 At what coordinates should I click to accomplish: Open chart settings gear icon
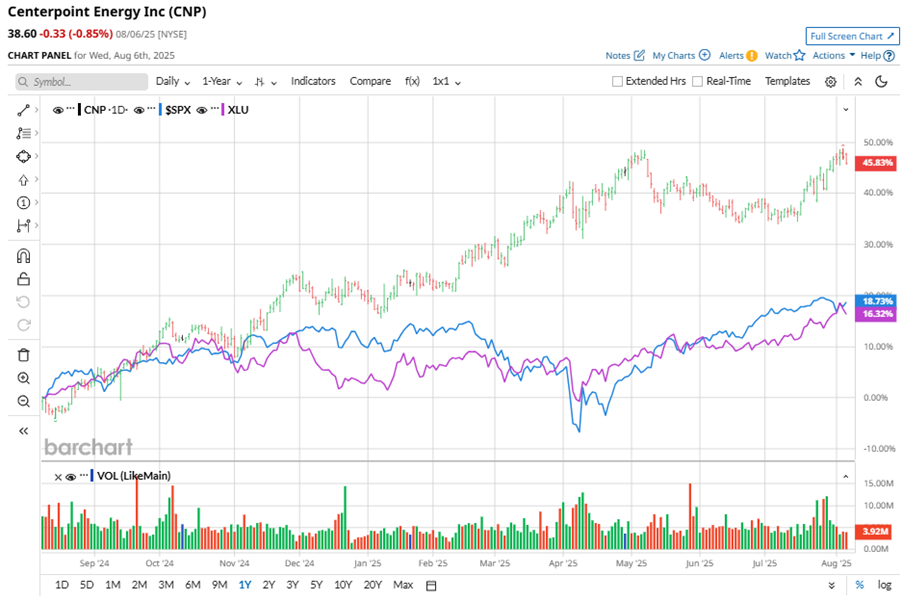[x=830, y=82]
